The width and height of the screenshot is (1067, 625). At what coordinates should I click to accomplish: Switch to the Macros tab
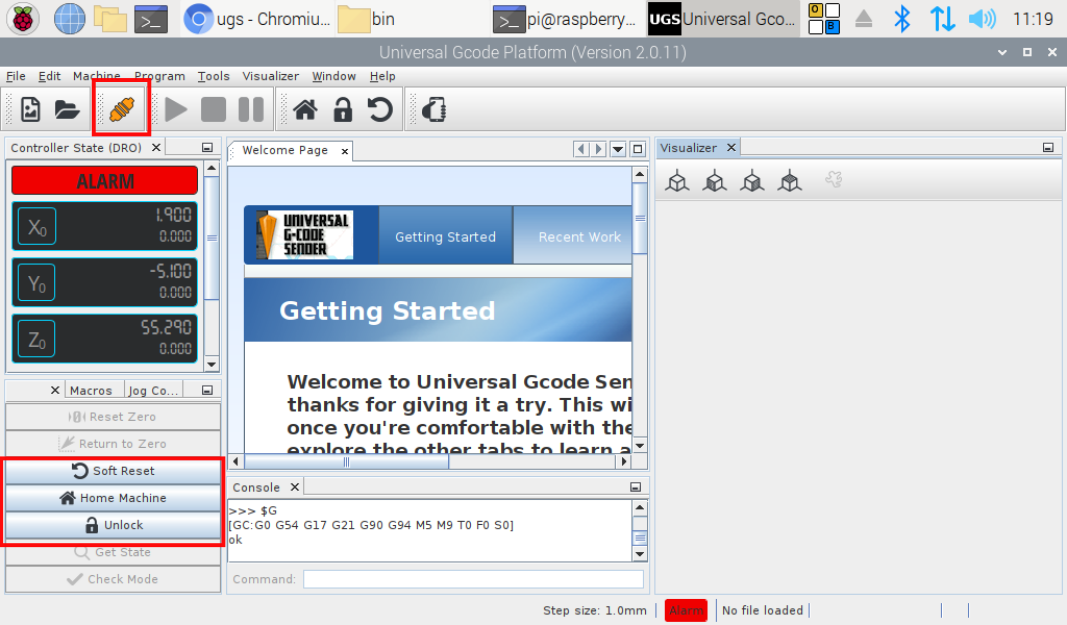point(91,390)
